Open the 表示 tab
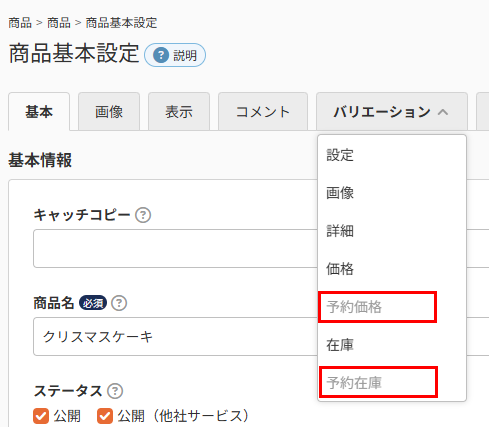This screenshot has width=489, height=427. [179, 112]
